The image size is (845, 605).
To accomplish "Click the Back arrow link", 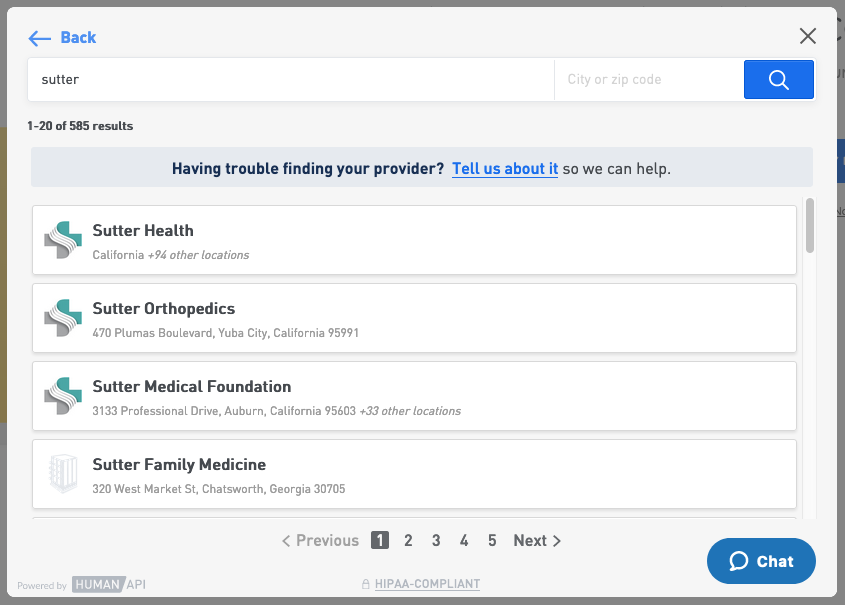I will [62, 38].
